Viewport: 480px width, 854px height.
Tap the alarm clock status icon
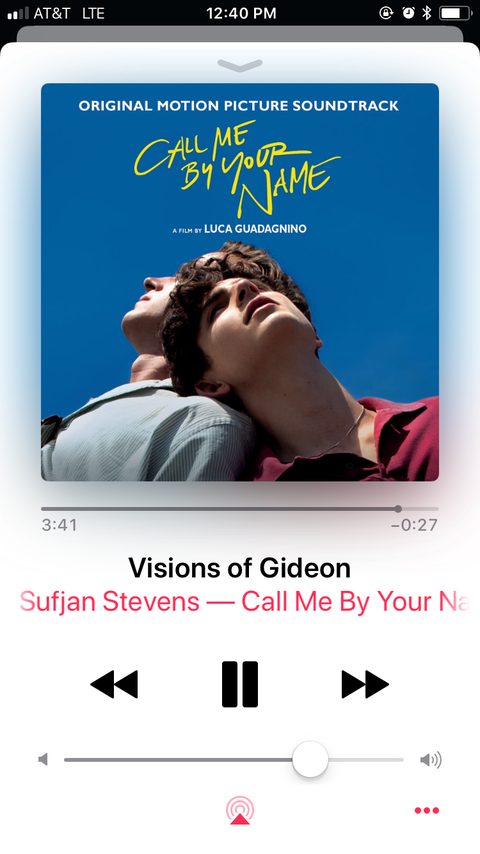pos(408,13)
